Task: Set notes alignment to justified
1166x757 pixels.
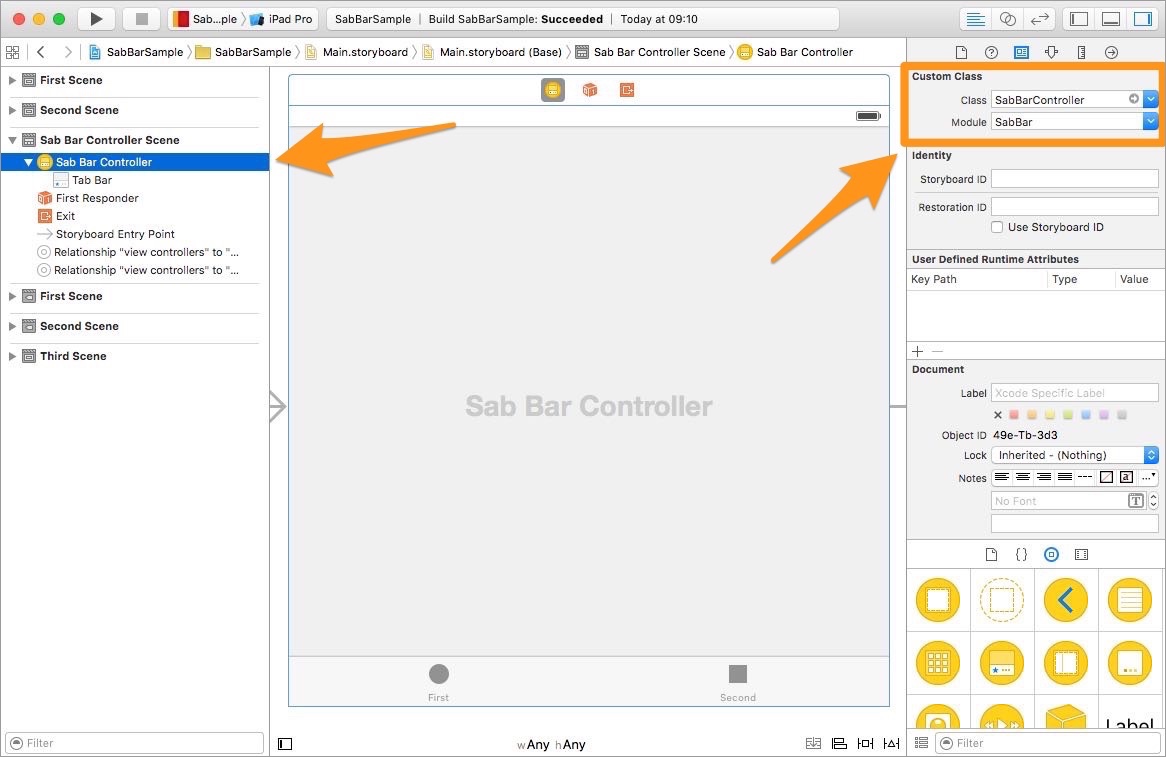Action: (1064, 477)
